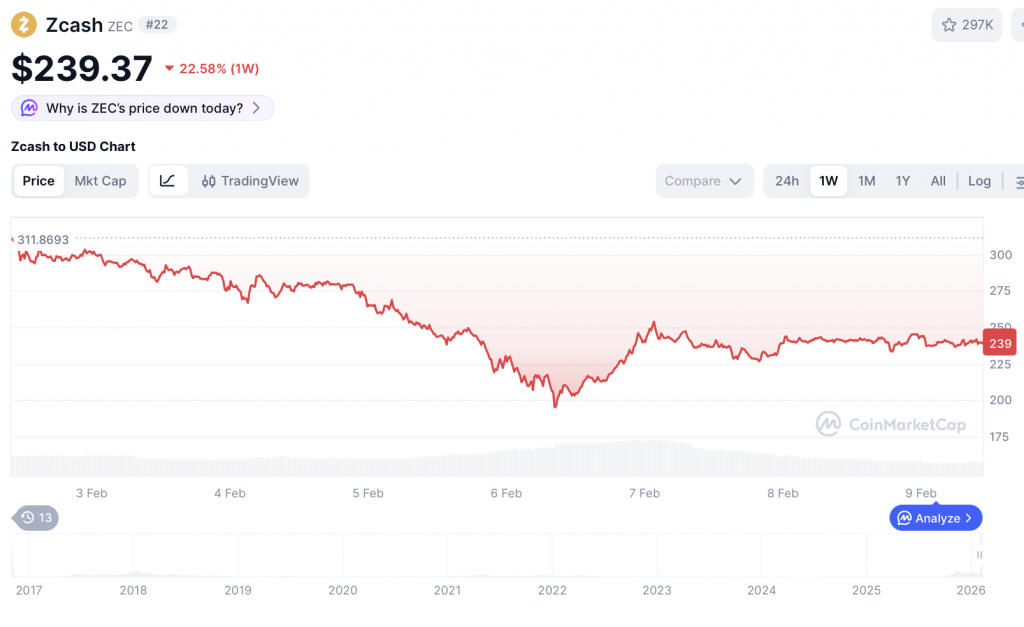Add Zcash to watchlist via star icon
This screenshot has height=627, width=1024.
click(949, 25)
